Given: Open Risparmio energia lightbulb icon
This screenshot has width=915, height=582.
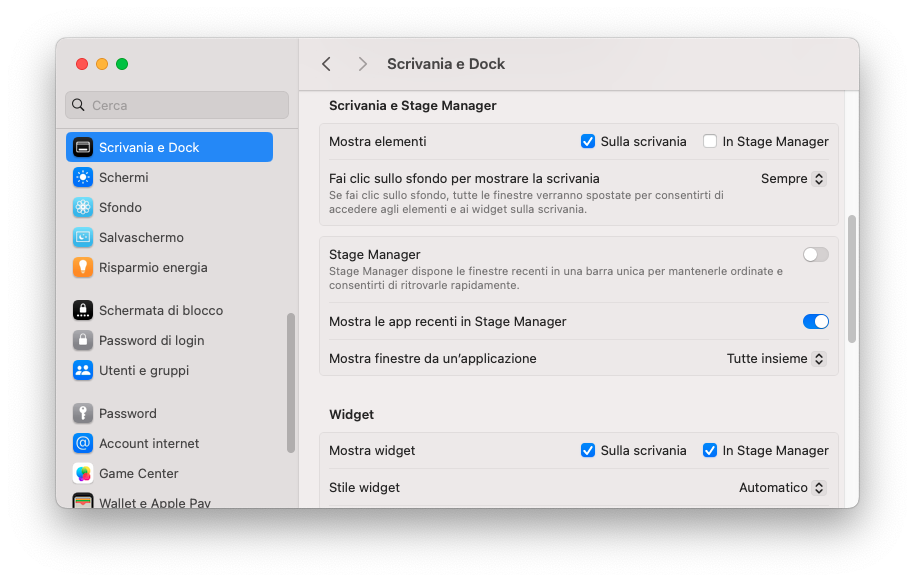Looking at the screenshot, I should click(x=83, y=267).
